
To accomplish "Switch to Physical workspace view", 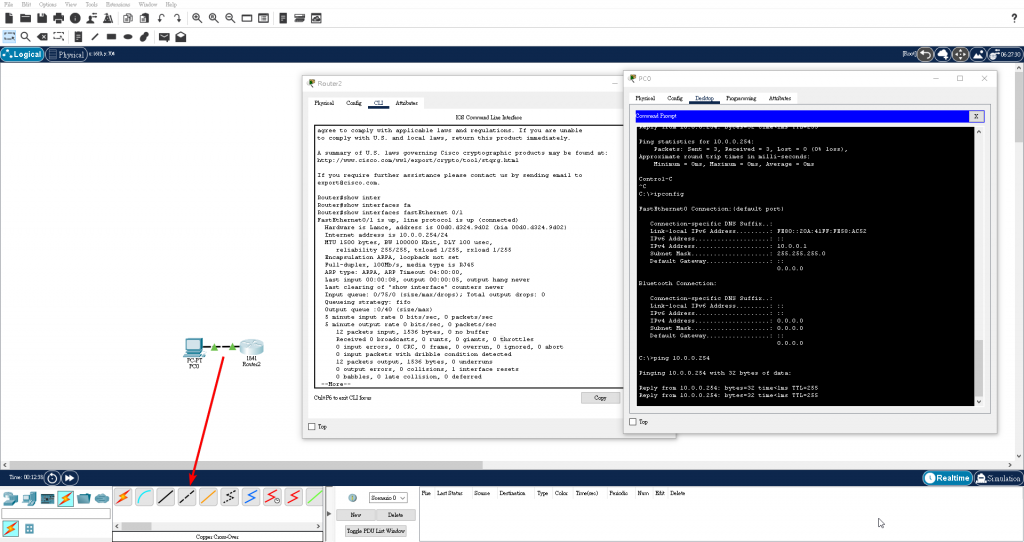I will point(66,55).
